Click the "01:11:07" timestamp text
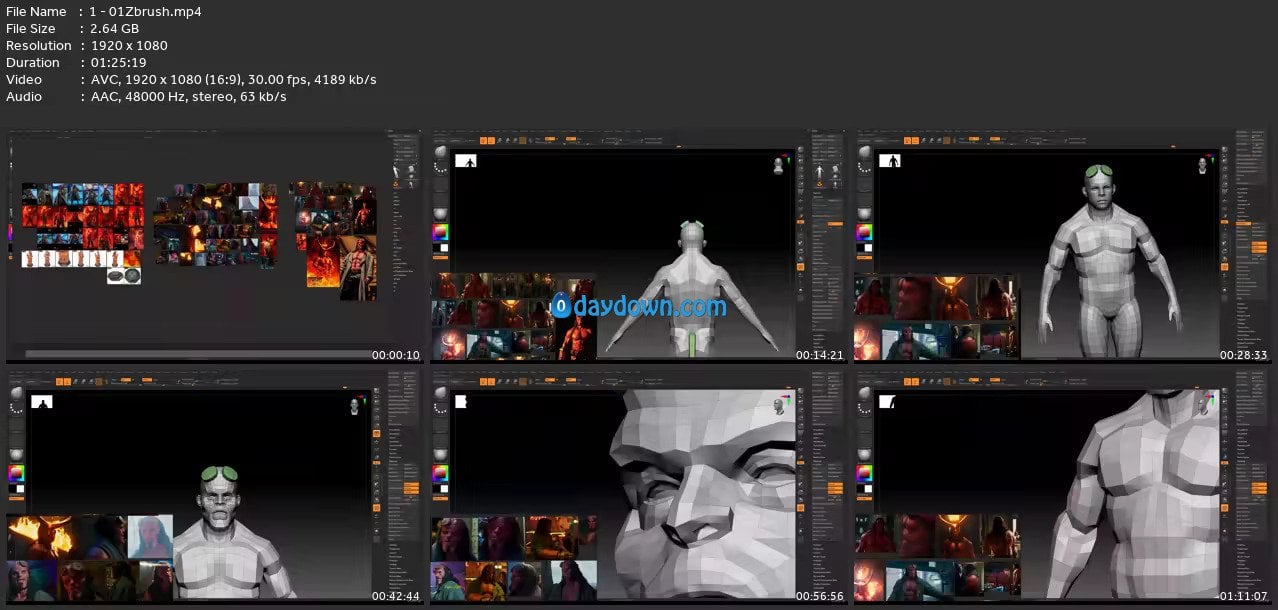The image size is (1278, 610). [x=1242, y=597]
